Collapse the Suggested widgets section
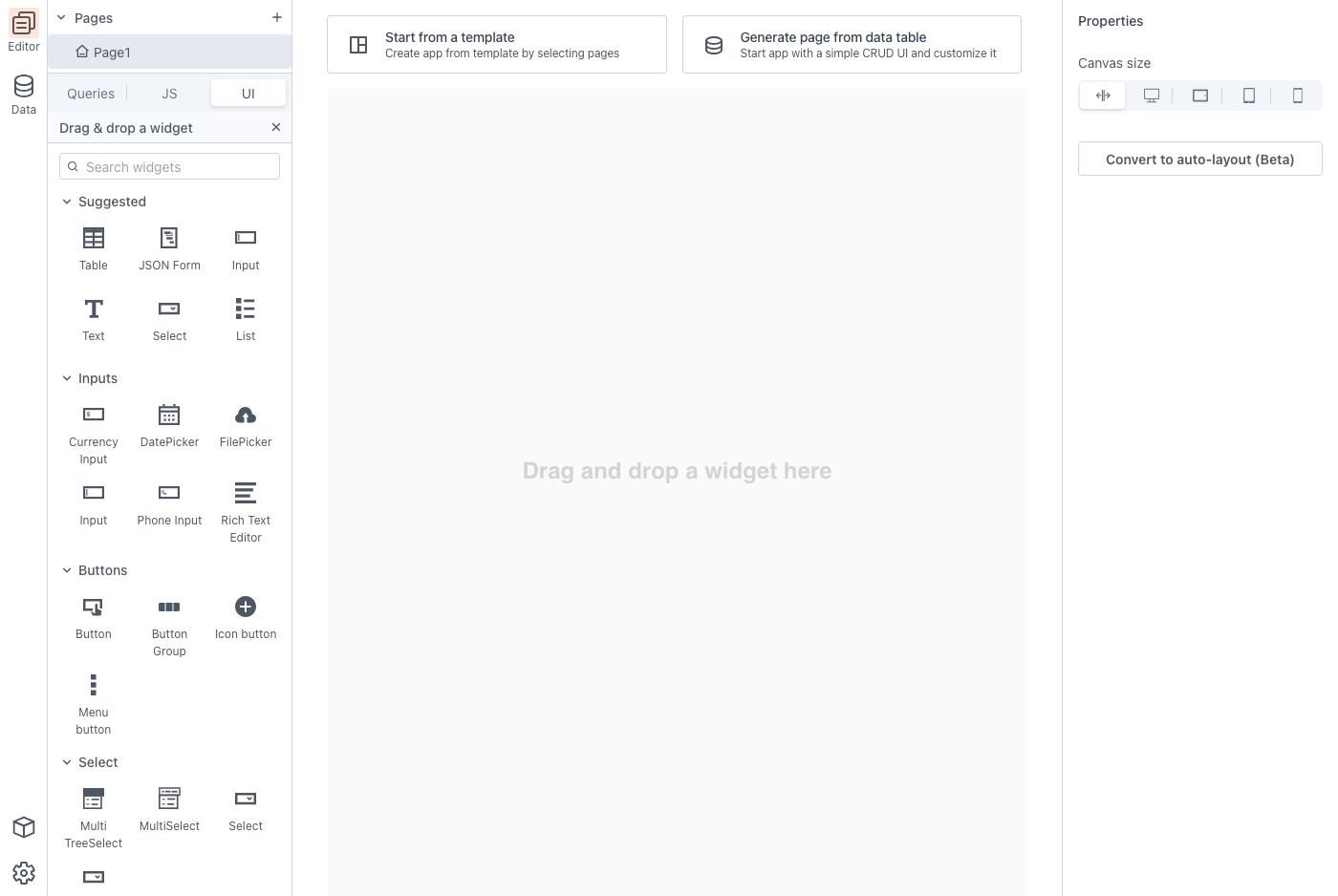The height and width of the screenshot is (896, 1338). (x=67, y=202)
